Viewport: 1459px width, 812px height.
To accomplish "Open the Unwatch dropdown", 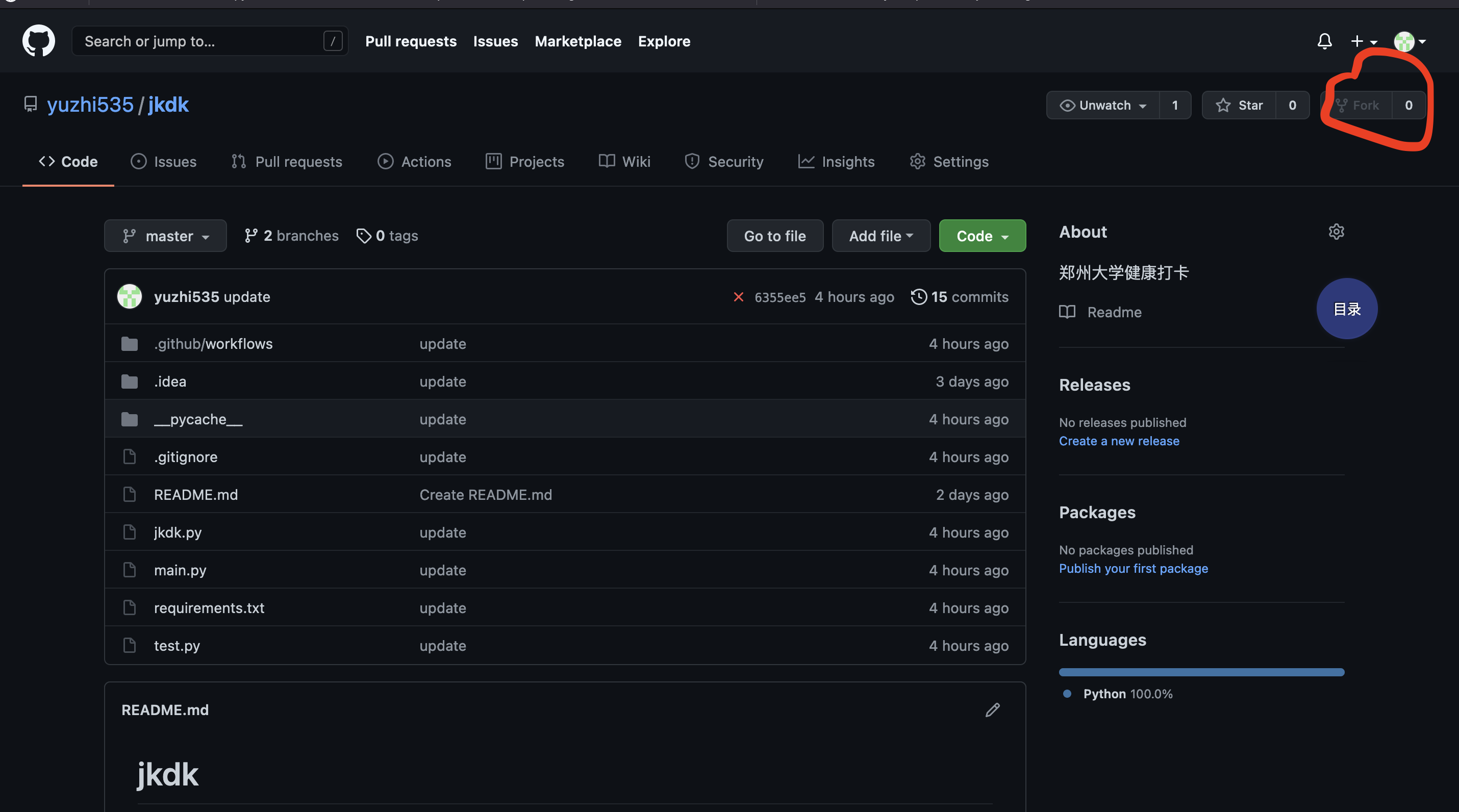I will pos(1103,105).
